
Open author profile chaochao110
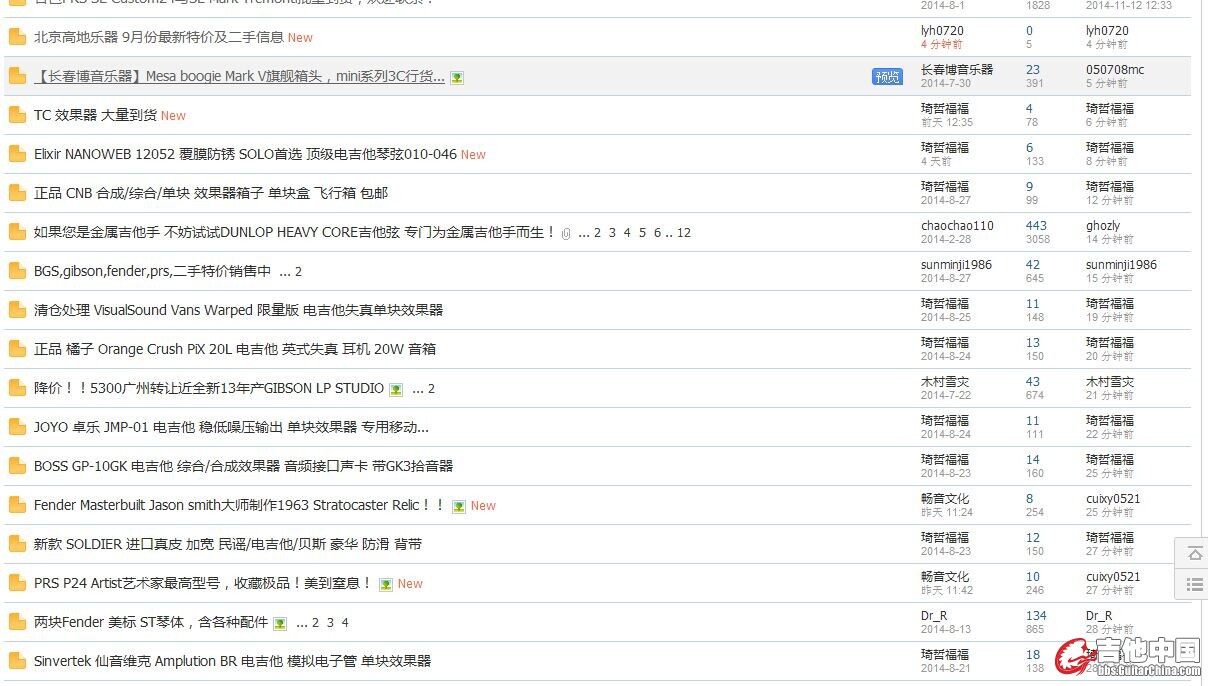click(957, 226)
